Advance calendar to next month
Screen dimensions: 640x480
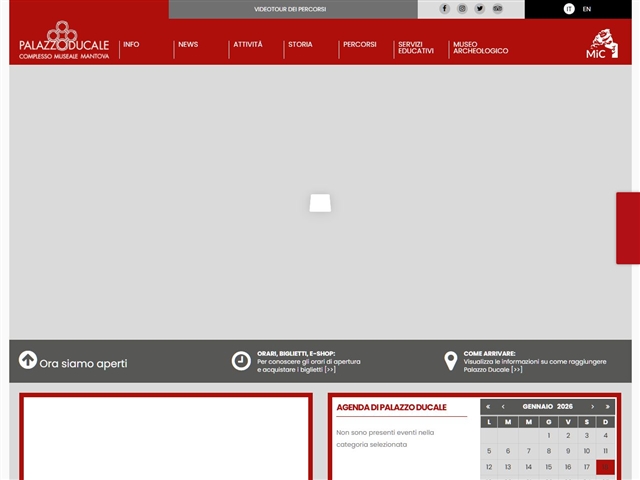click(x=592, y=407)
